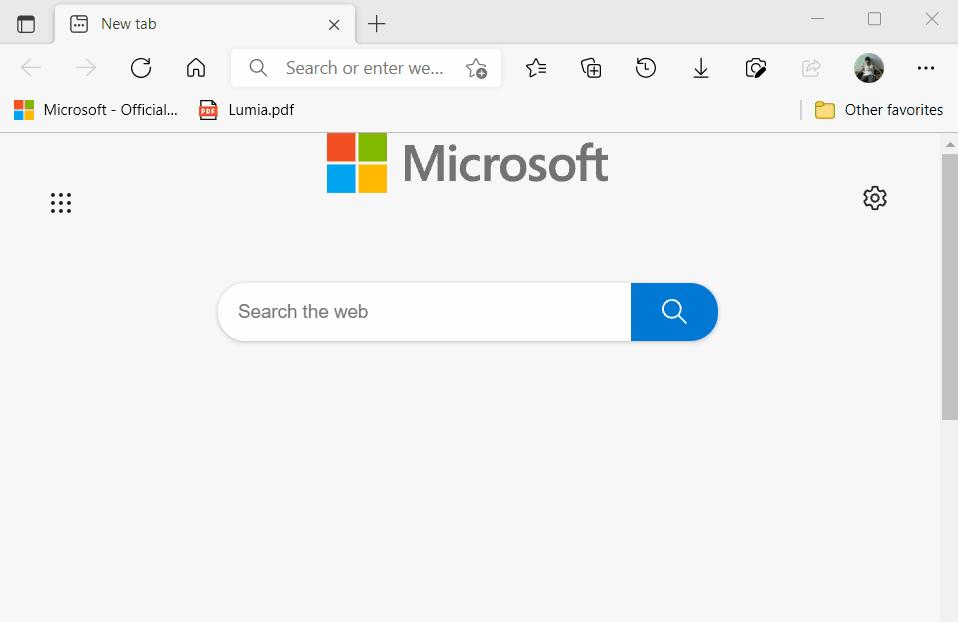
Task: Open the app launcher grid icon
Action: pyautogui.click(x=60, y=203)
